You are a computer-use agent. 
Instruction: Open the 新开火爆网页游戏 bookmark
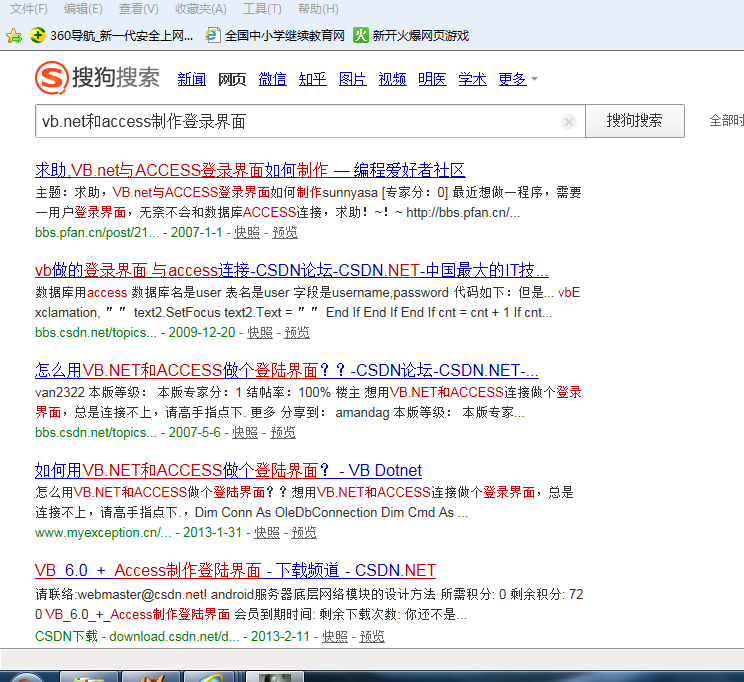pos(411,36)
